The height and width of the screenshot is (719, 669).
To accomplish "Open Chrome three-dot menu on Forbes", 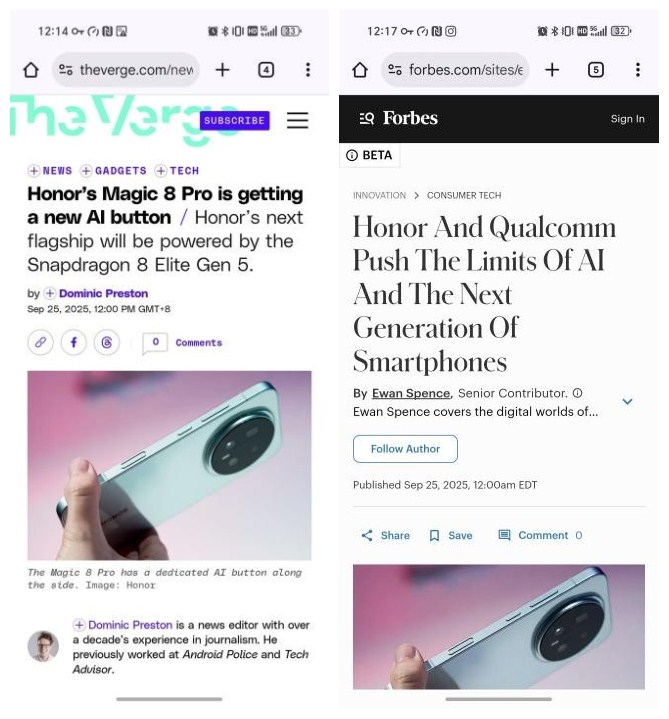I will coord(637,70).
